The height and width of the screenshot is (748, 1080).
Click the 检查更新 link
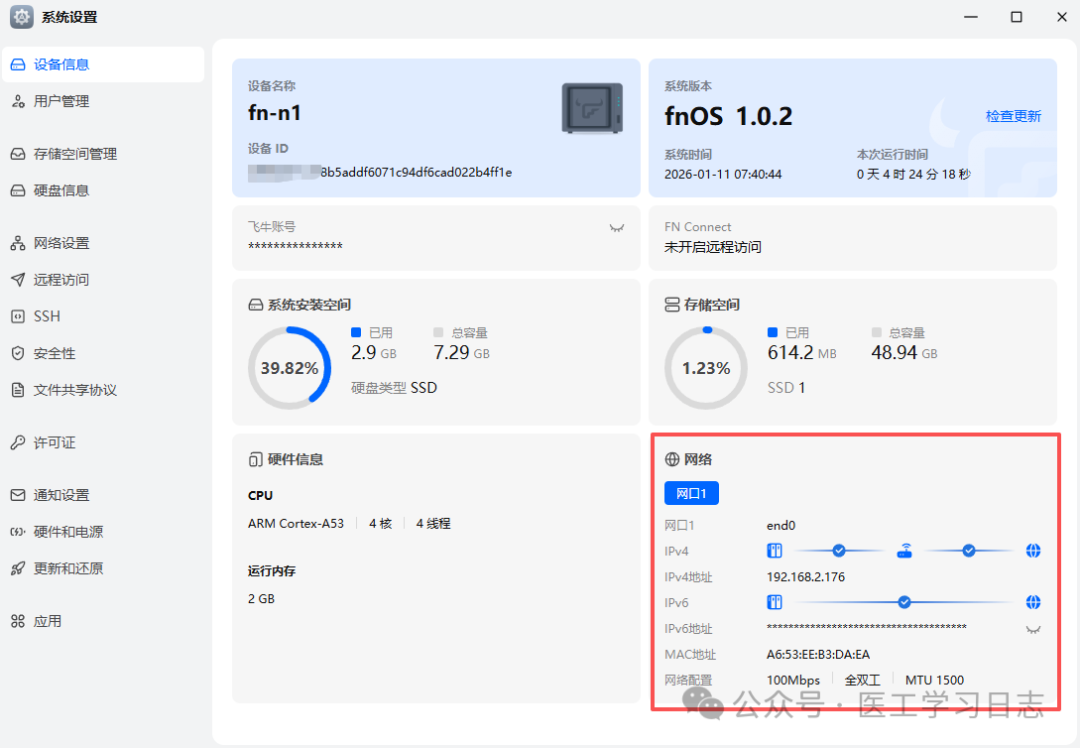click(1013, 115)
